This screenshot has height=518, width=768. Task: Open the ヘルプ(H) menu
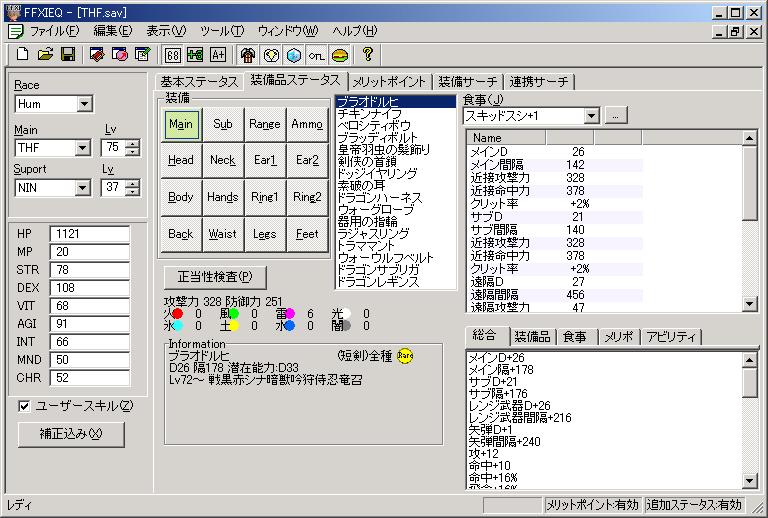point(355,31)
